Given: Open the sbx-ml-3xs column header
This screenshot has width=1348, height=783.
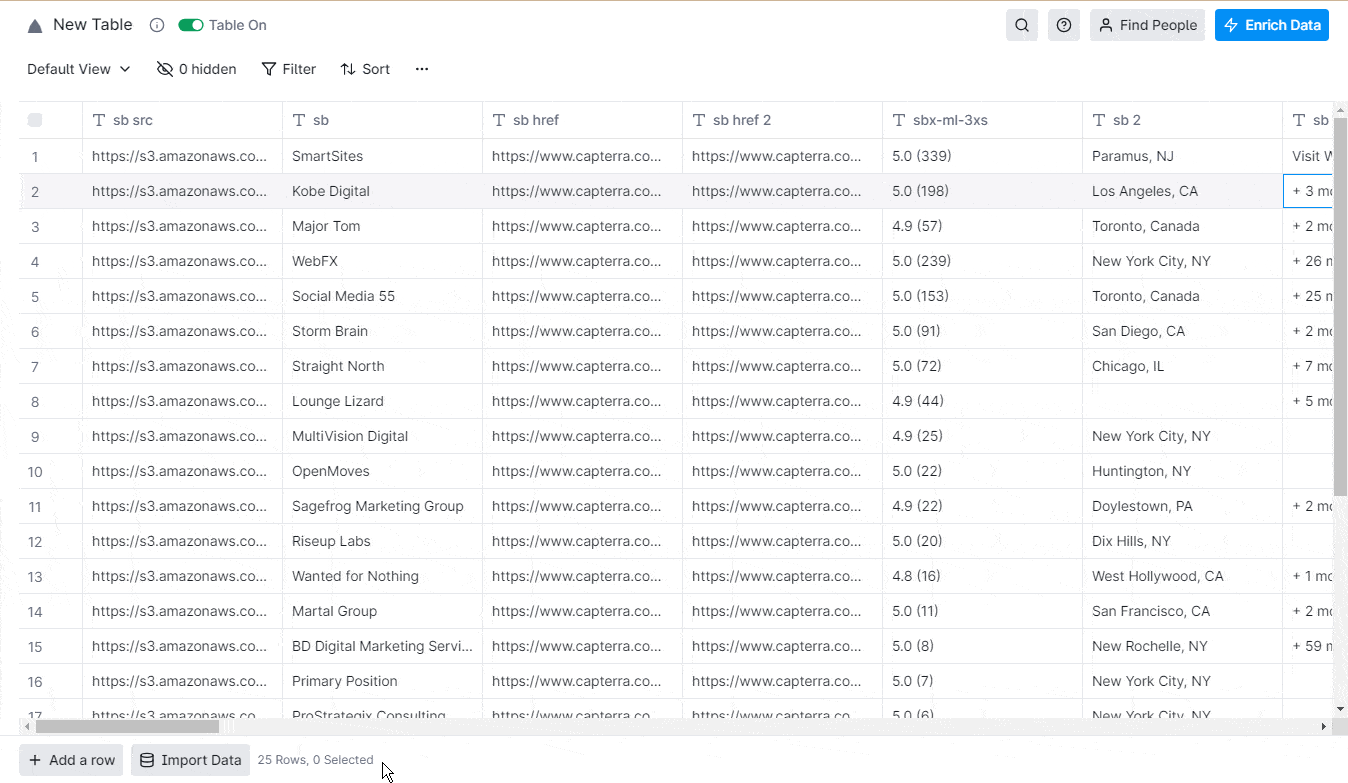Looking at the screenshot, I should click(x=982, y=120).
